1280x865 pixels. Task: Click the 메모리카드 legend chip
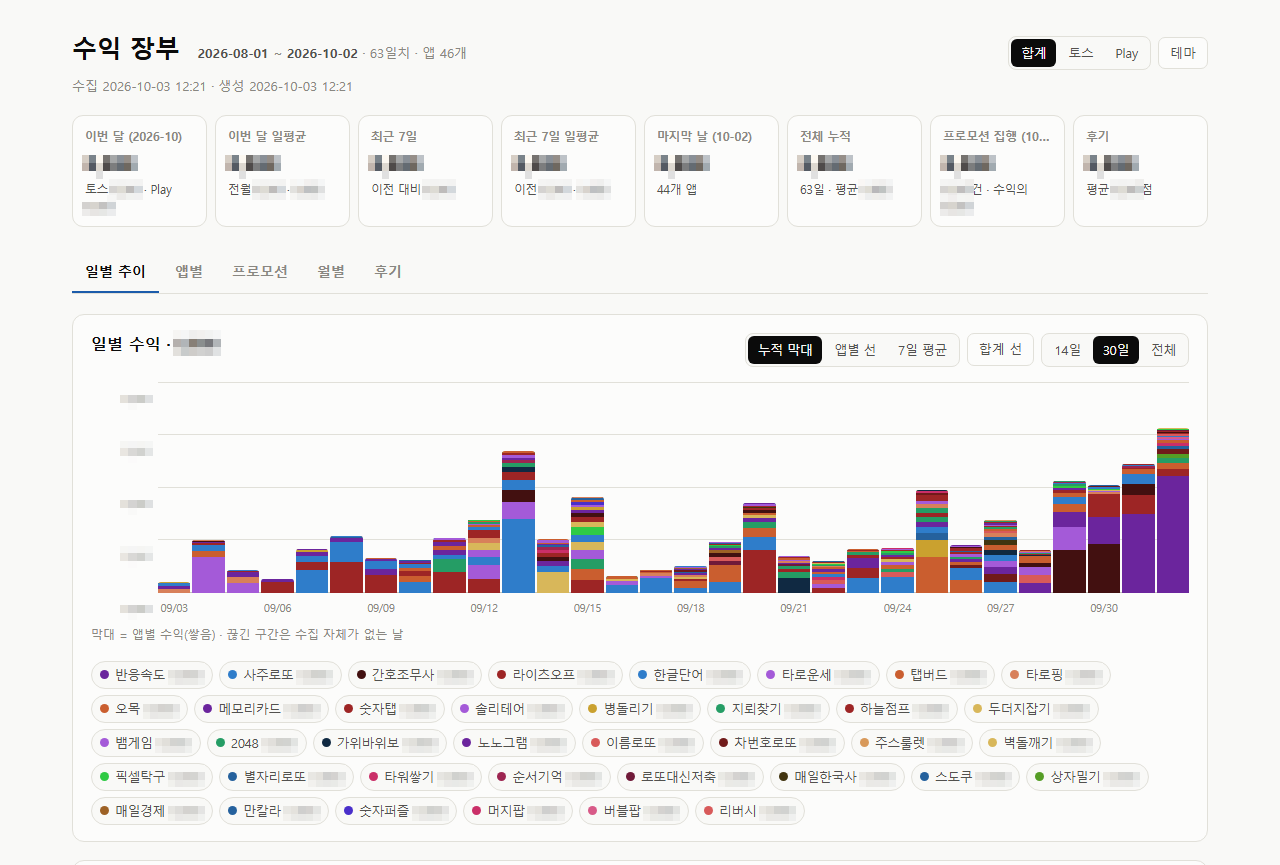[x=261, y=709]
